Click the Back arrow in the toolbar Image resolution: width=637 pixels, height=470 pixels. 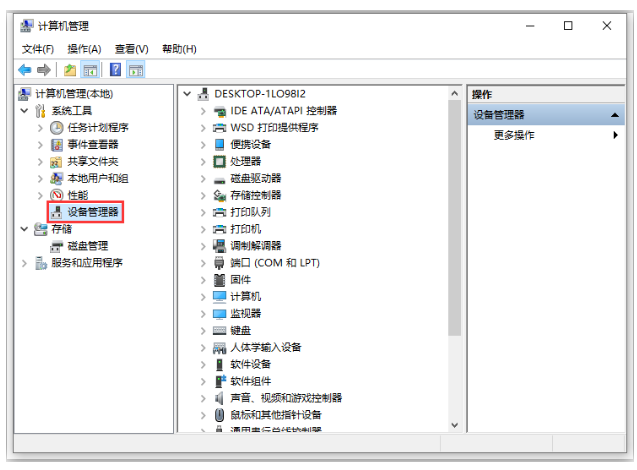point(25,70)
